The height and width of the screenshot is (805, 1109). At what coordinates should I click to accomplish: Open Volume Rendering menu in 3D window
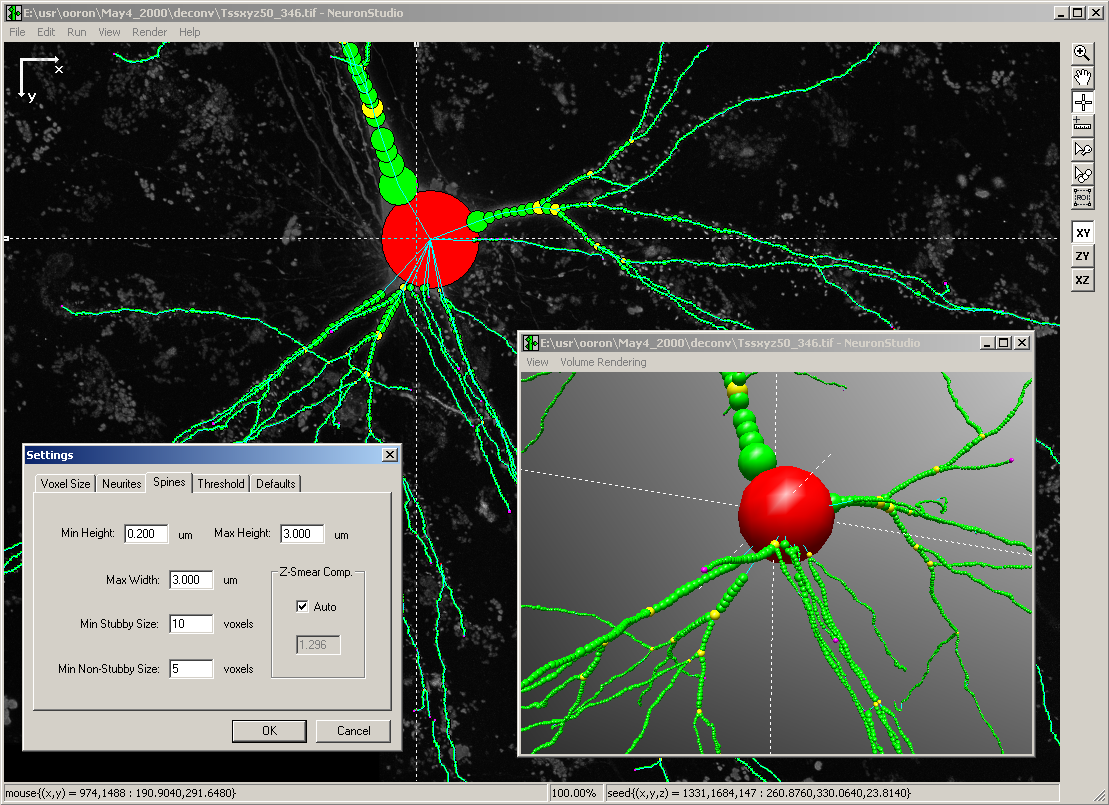tap(603, 362)
